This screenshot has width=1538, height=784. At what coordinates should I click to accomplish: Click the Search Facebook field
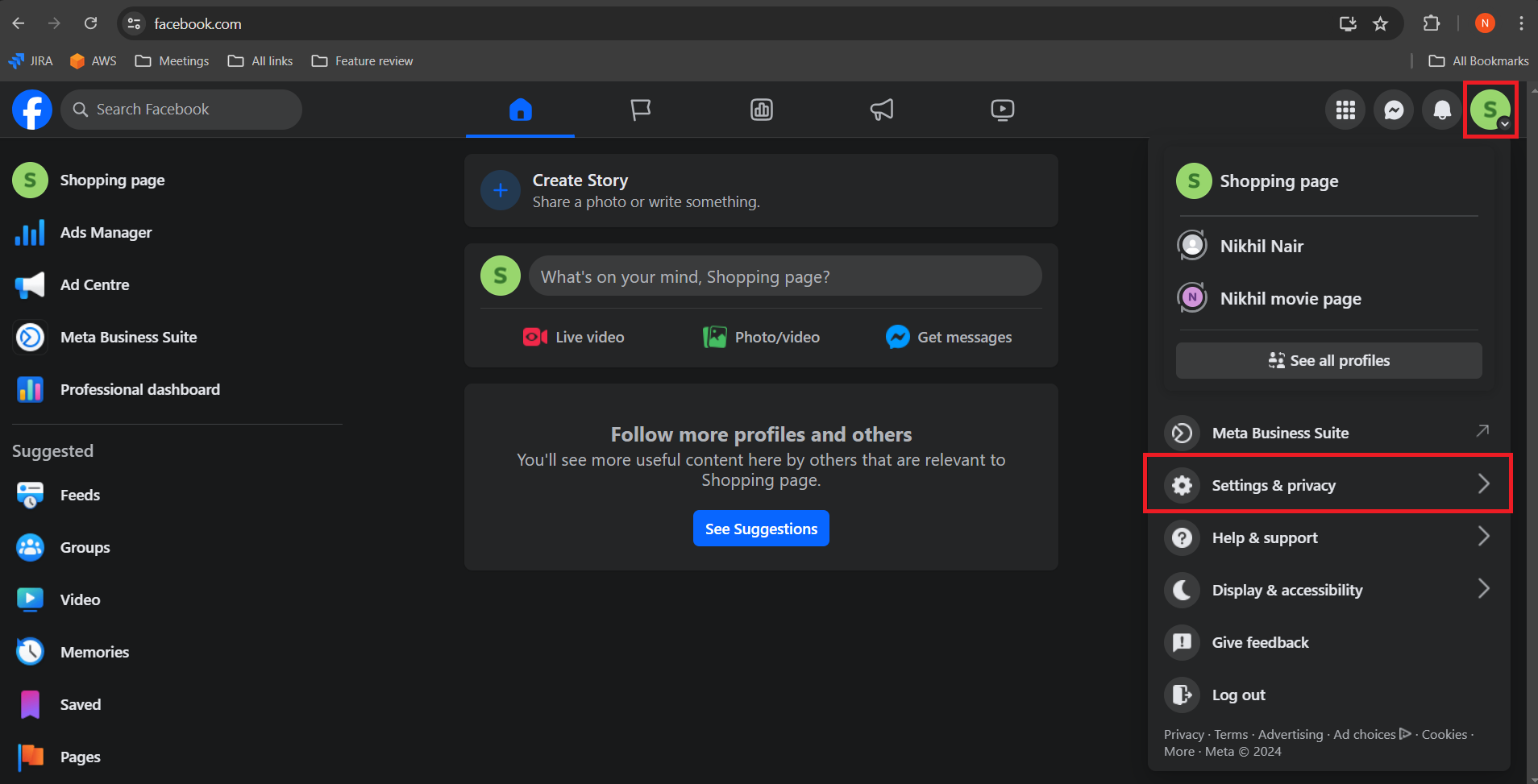coord(181,110)
